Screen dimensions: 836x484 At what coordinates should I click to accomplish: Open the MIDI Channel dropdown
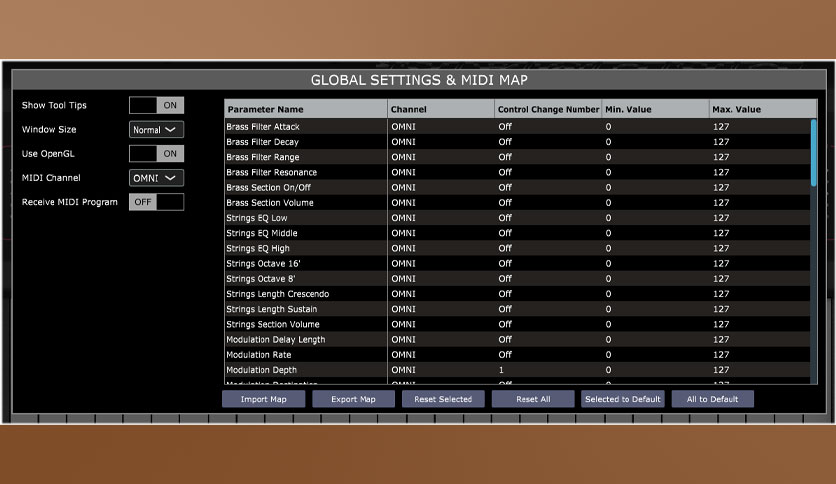coord(156,178)
